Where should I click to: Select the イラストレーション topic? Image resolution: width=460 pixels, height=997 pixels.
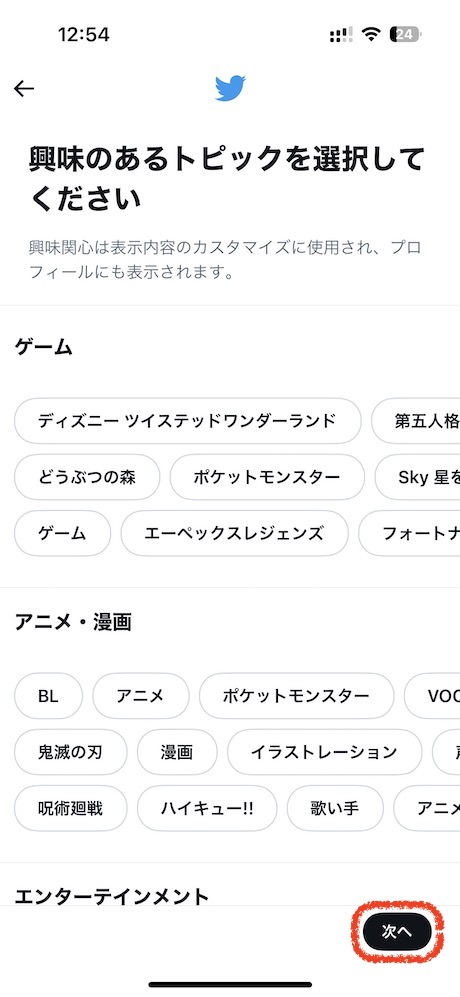coord(324,752)
